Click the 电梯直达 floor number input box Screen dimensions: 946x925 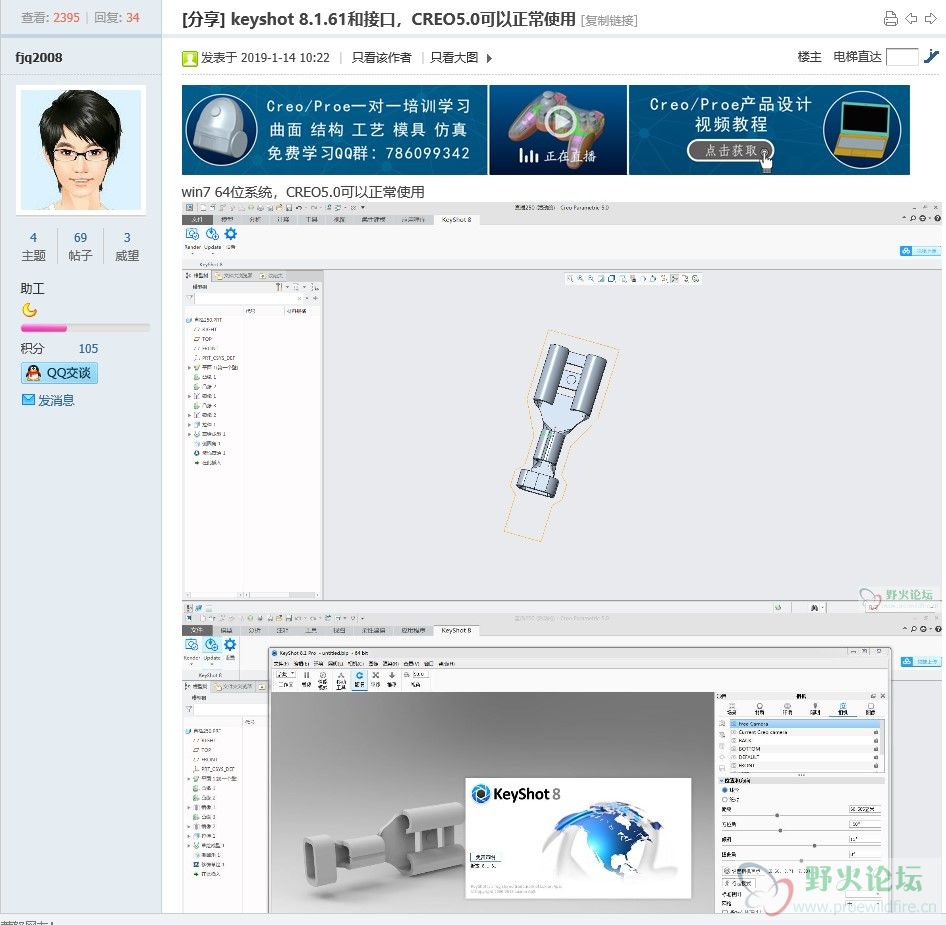tap(902, 57)
